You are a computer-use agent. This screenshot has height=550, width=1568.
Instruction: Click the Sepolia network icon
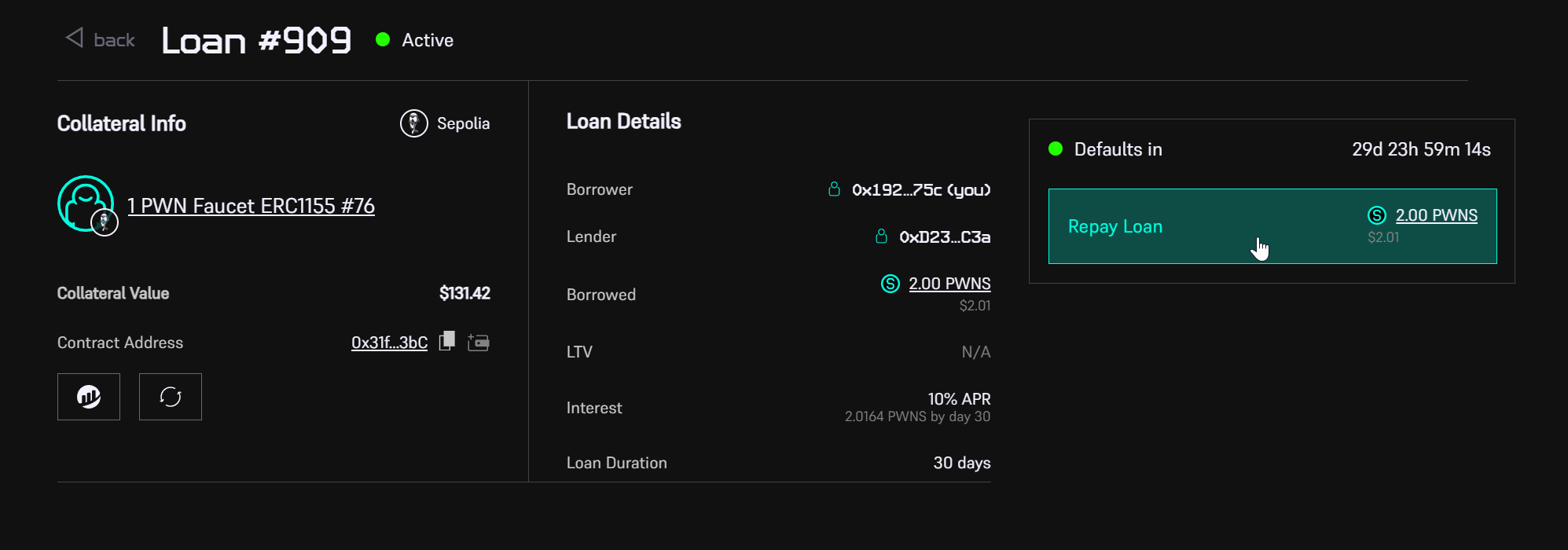414,123
